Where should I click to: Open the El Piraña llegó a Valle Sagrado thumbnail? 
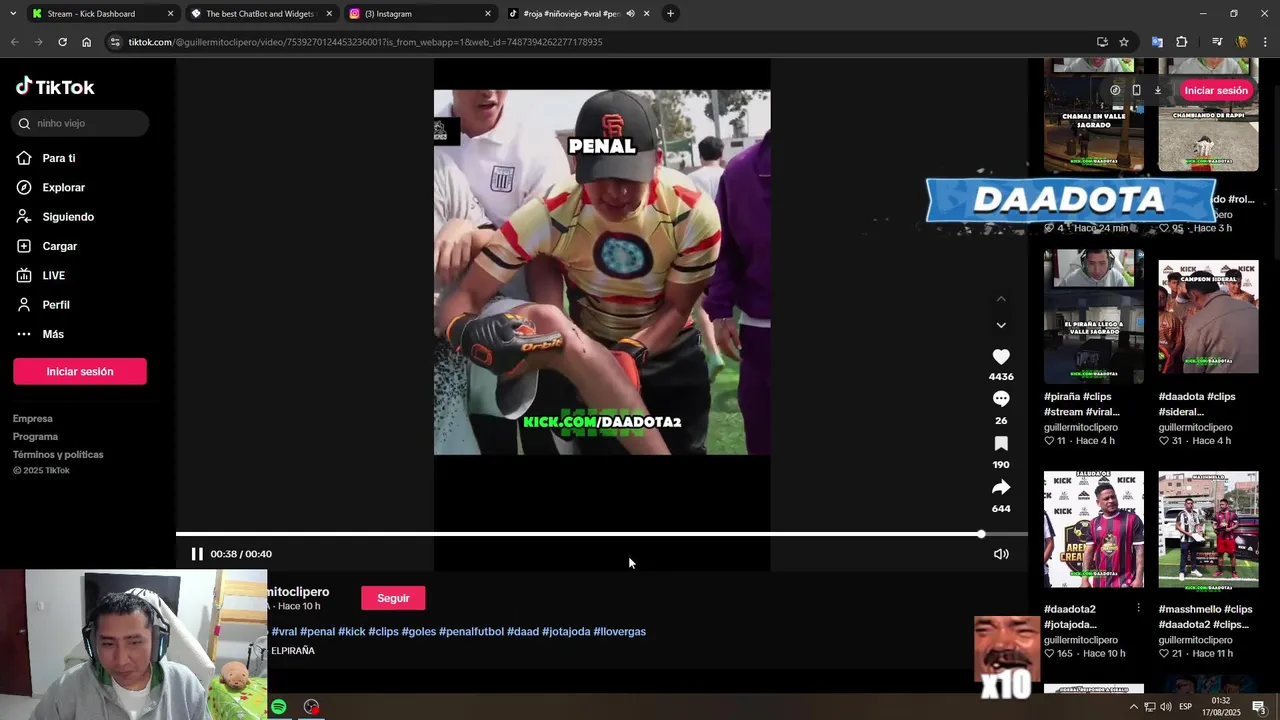[1094, 316]
